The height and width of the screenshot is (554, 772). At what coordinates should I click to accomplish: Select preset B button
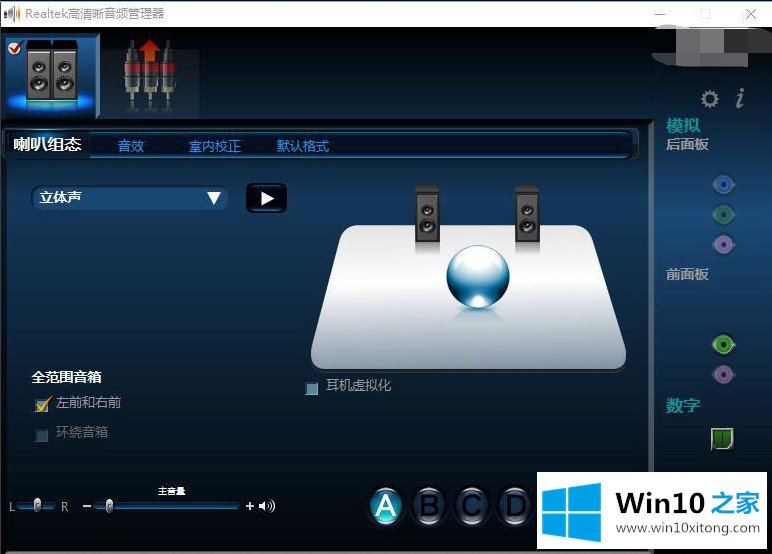[429, 506]
